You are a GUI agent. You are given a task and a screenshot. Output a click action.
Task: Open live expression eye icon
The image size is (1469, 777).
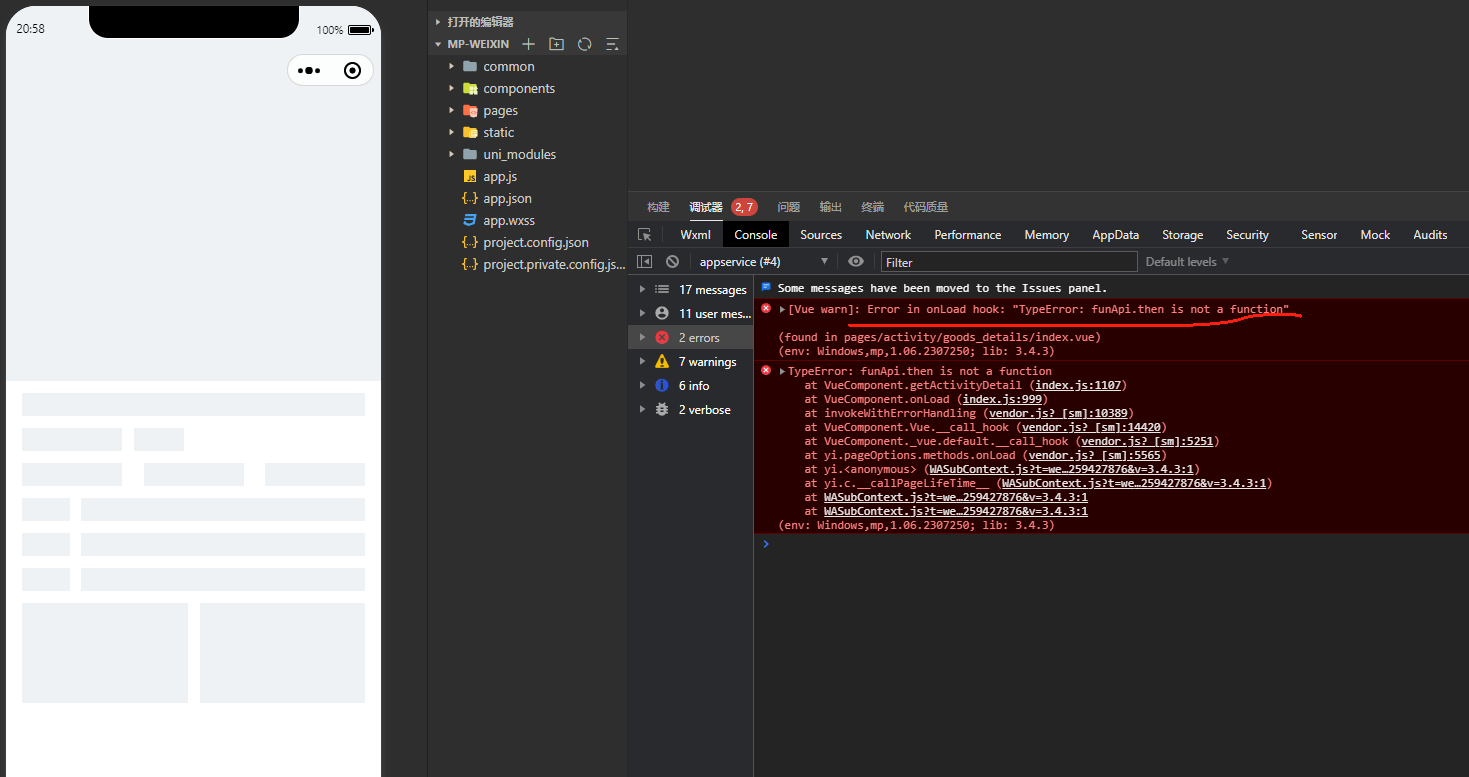point(856,261)
